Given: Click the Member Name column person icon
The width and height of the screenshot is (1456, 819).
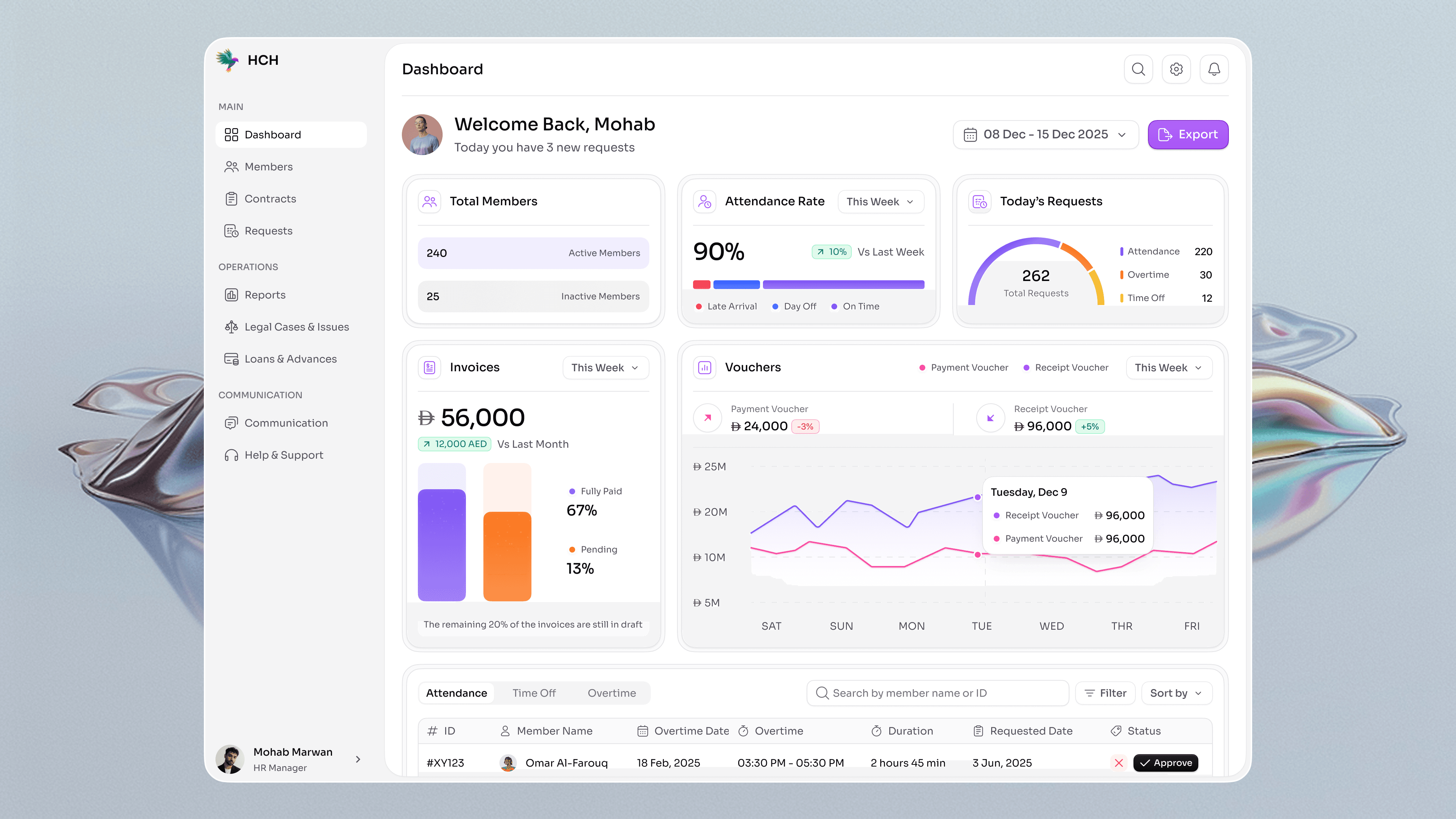Looking at the screenshot, I should coord(505,731).
